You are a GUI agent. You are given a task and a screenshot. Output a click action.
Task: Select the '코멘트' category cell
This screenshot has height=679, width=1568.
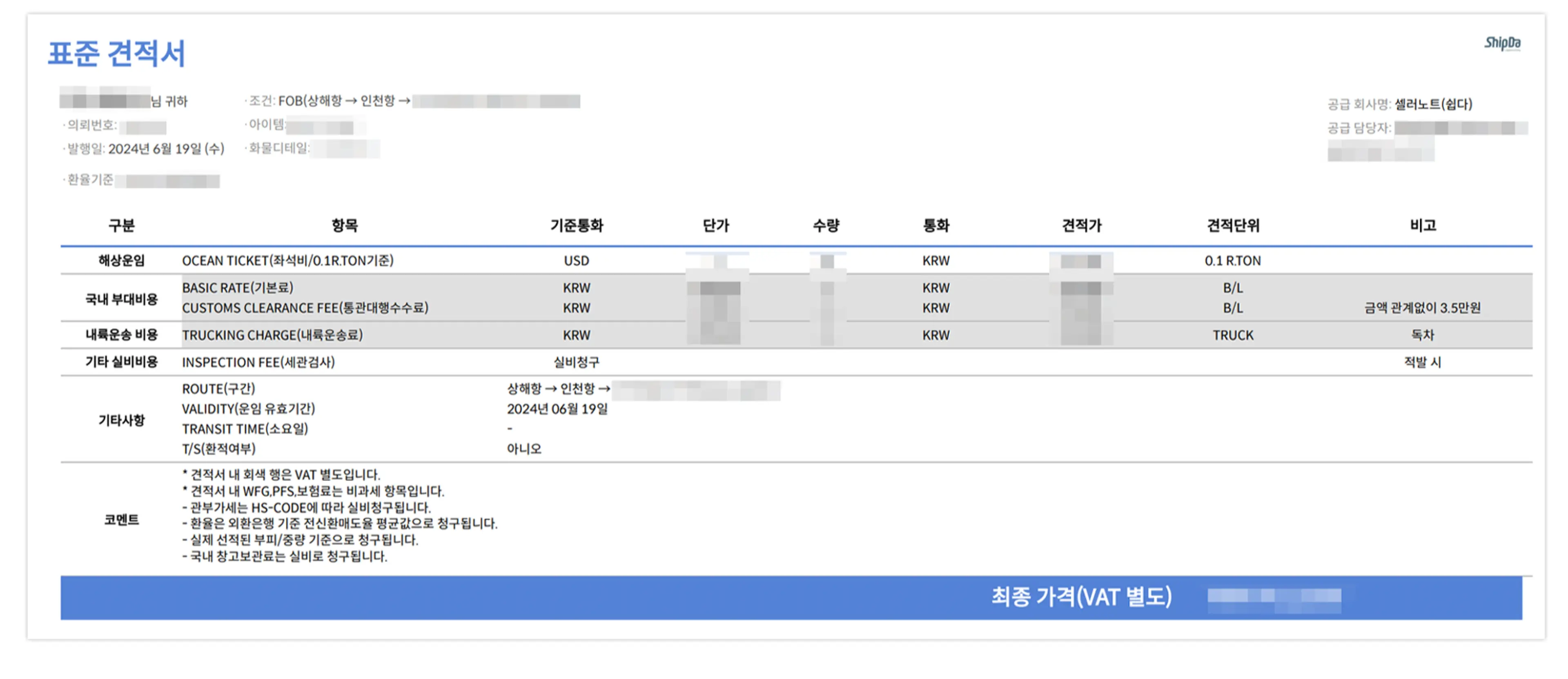click(x=121, y=520)
